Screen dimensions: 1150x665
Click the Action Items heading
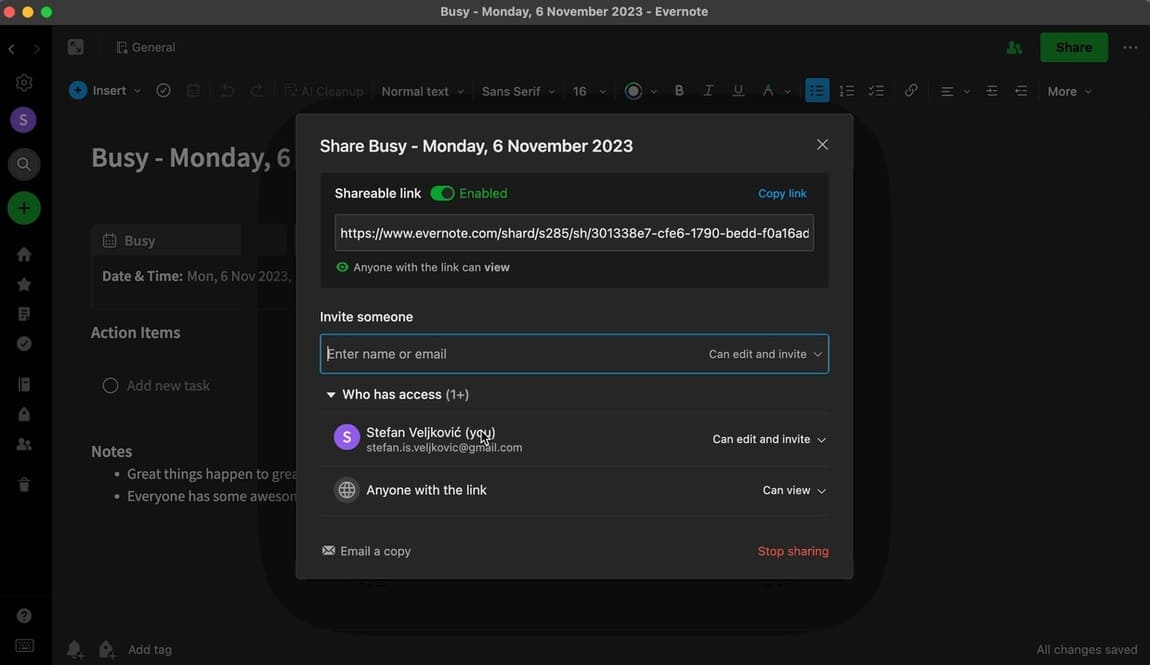(x=136, y=333)
